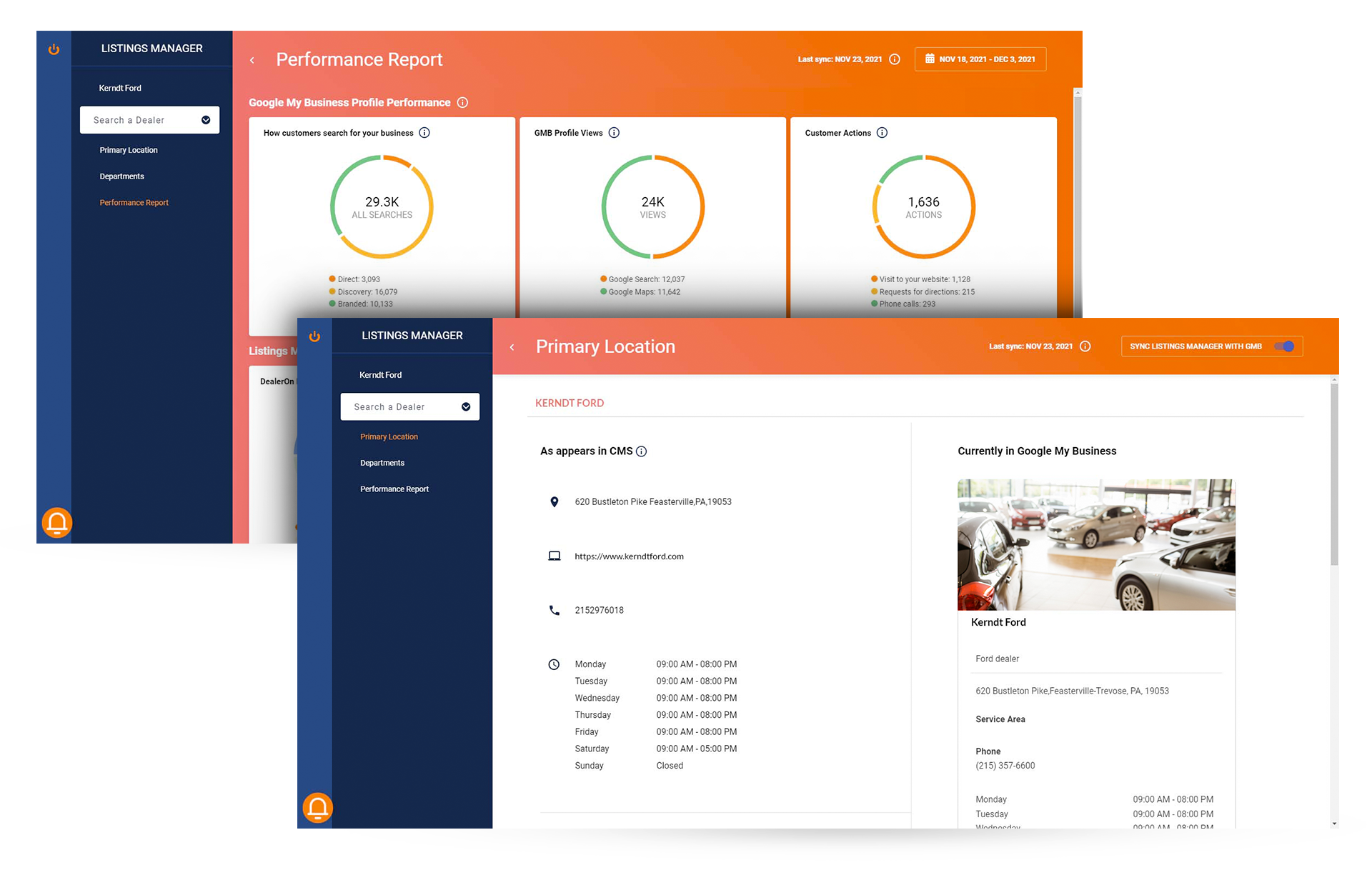Click Sunday Closed hours row

629,766
